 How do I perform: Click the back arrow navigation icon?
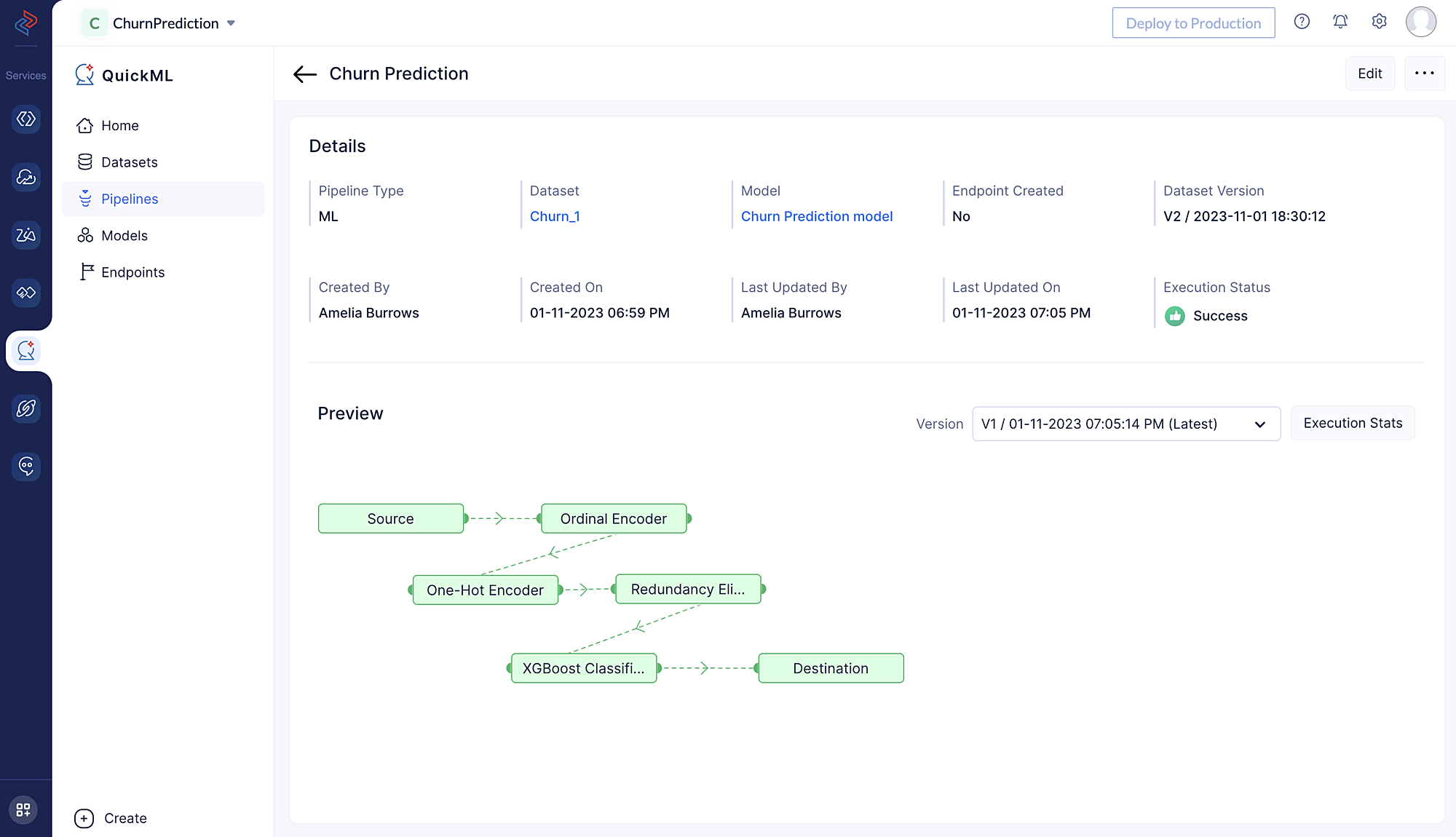pos(306,73)
